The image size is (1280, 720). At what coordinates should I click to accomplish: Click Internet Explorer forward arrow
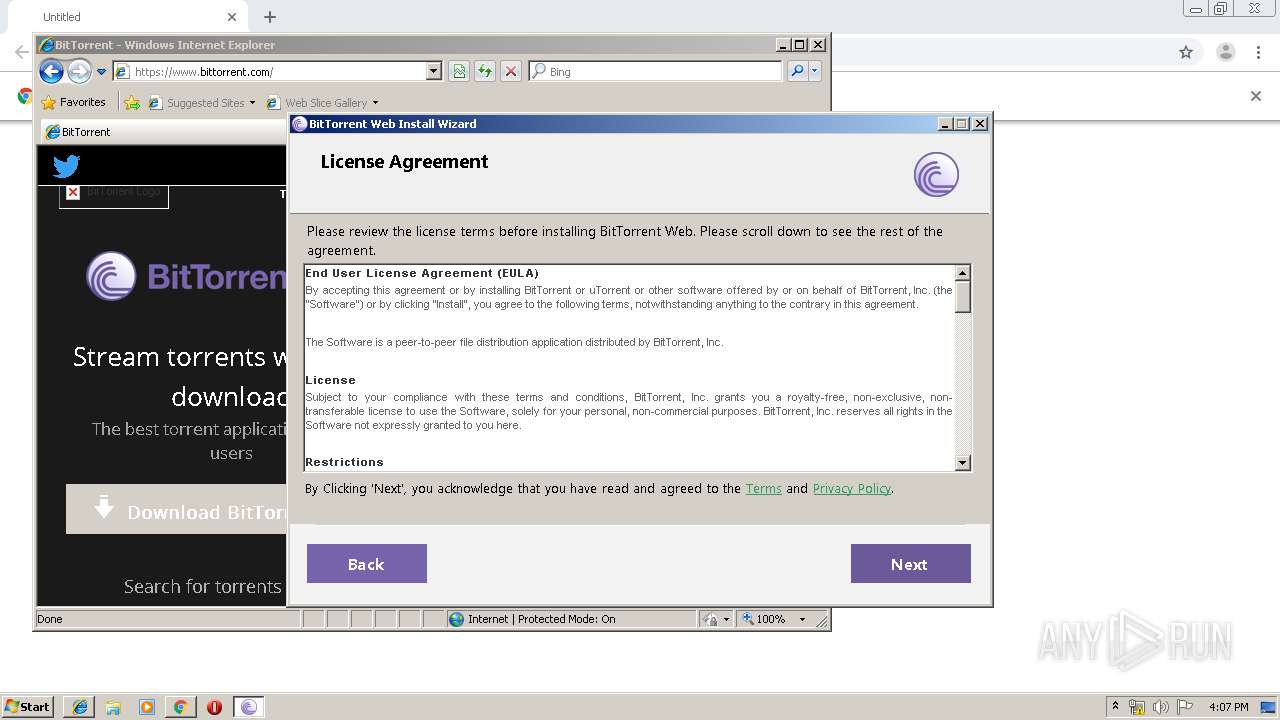79,71
